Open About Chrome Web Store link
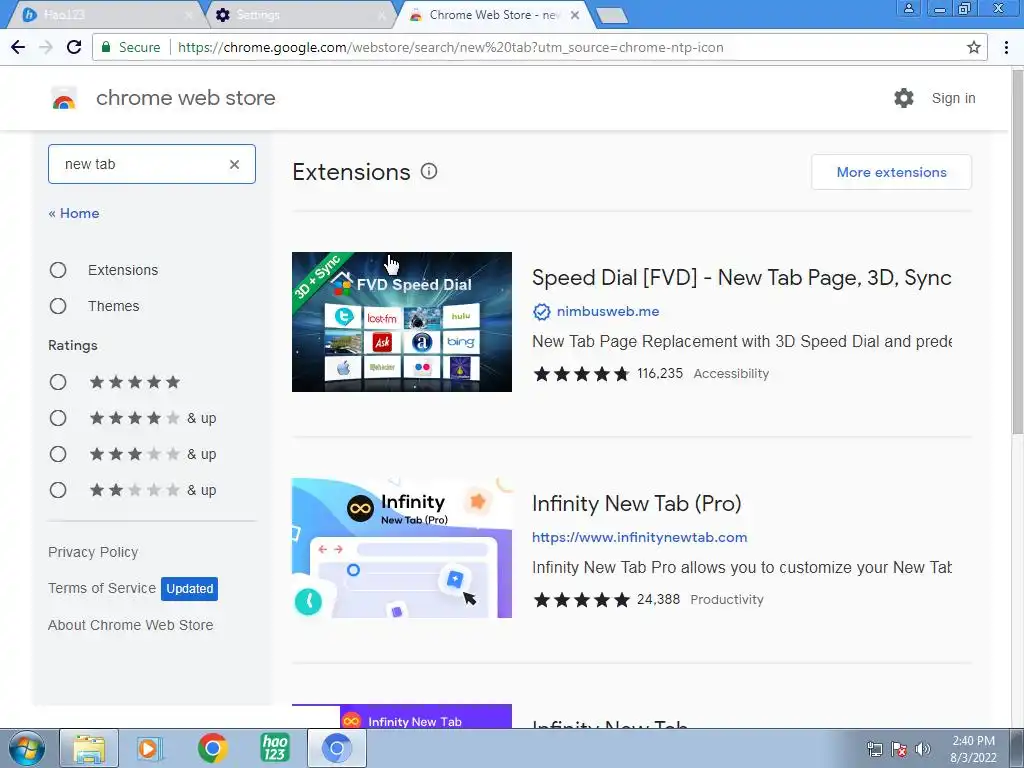The height and width of the screenshot is (768, 1024). tap(131, 625)
